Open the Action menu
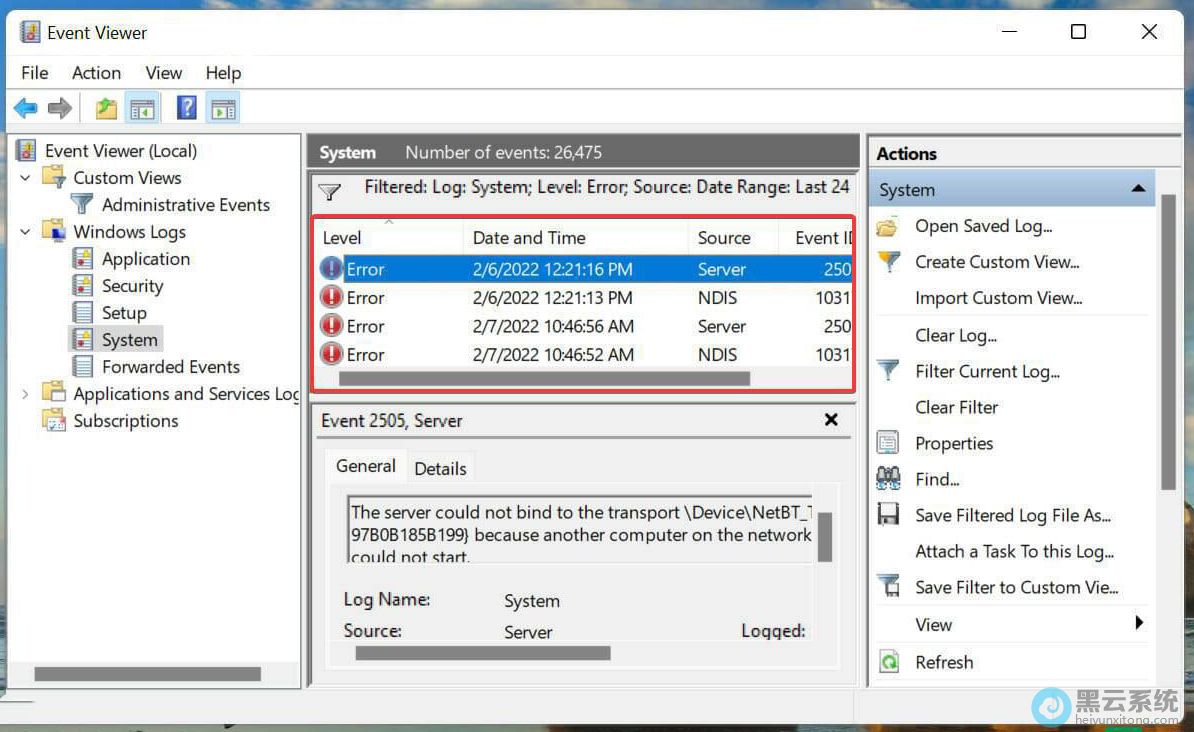 [x=96, y=73]
